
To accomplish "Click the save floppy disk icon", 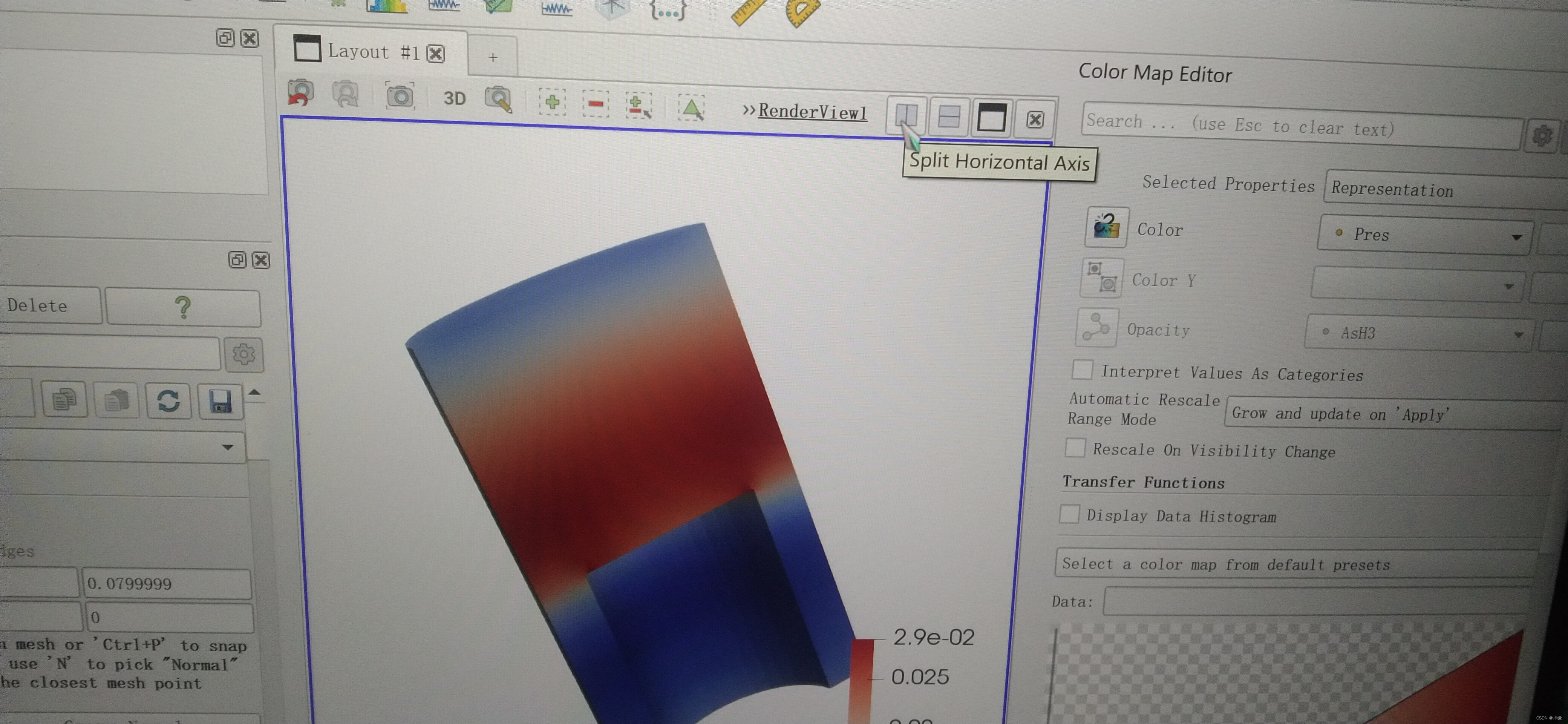I will pyautogui.click(x=220, y=402).
